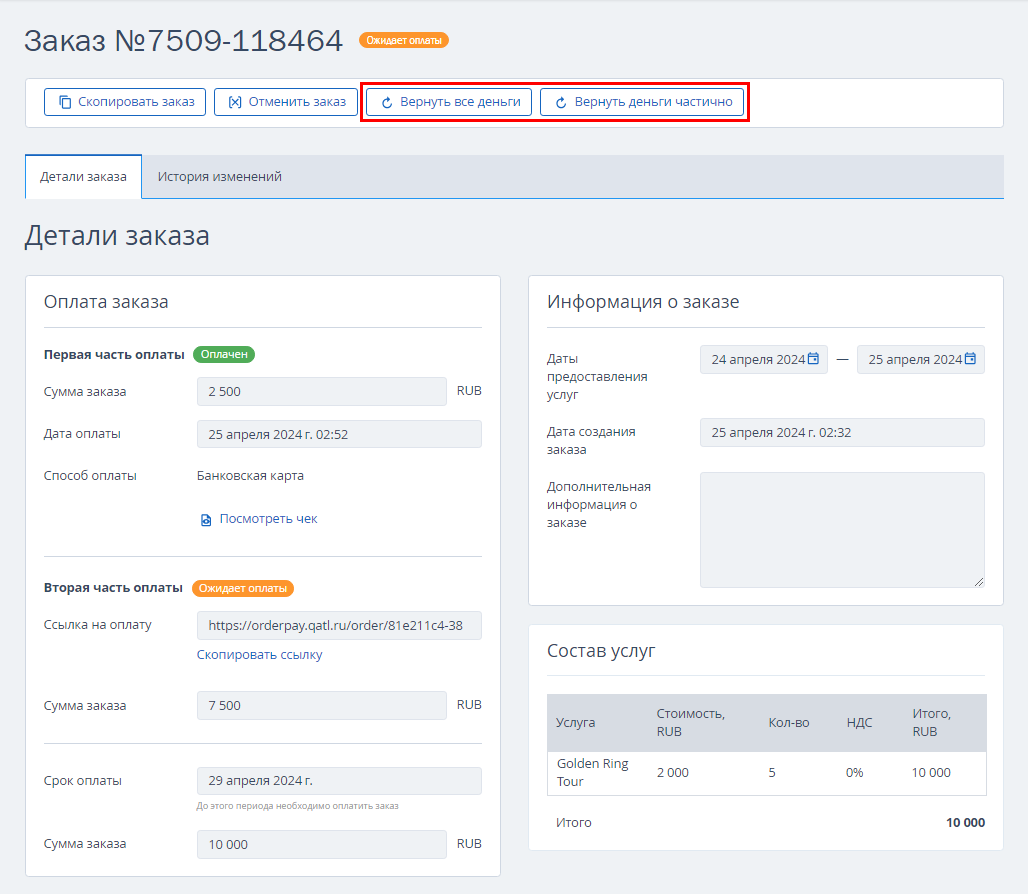
Task: Click end service date field 25 апреля 2024
Action: click(x=920, y=359)
